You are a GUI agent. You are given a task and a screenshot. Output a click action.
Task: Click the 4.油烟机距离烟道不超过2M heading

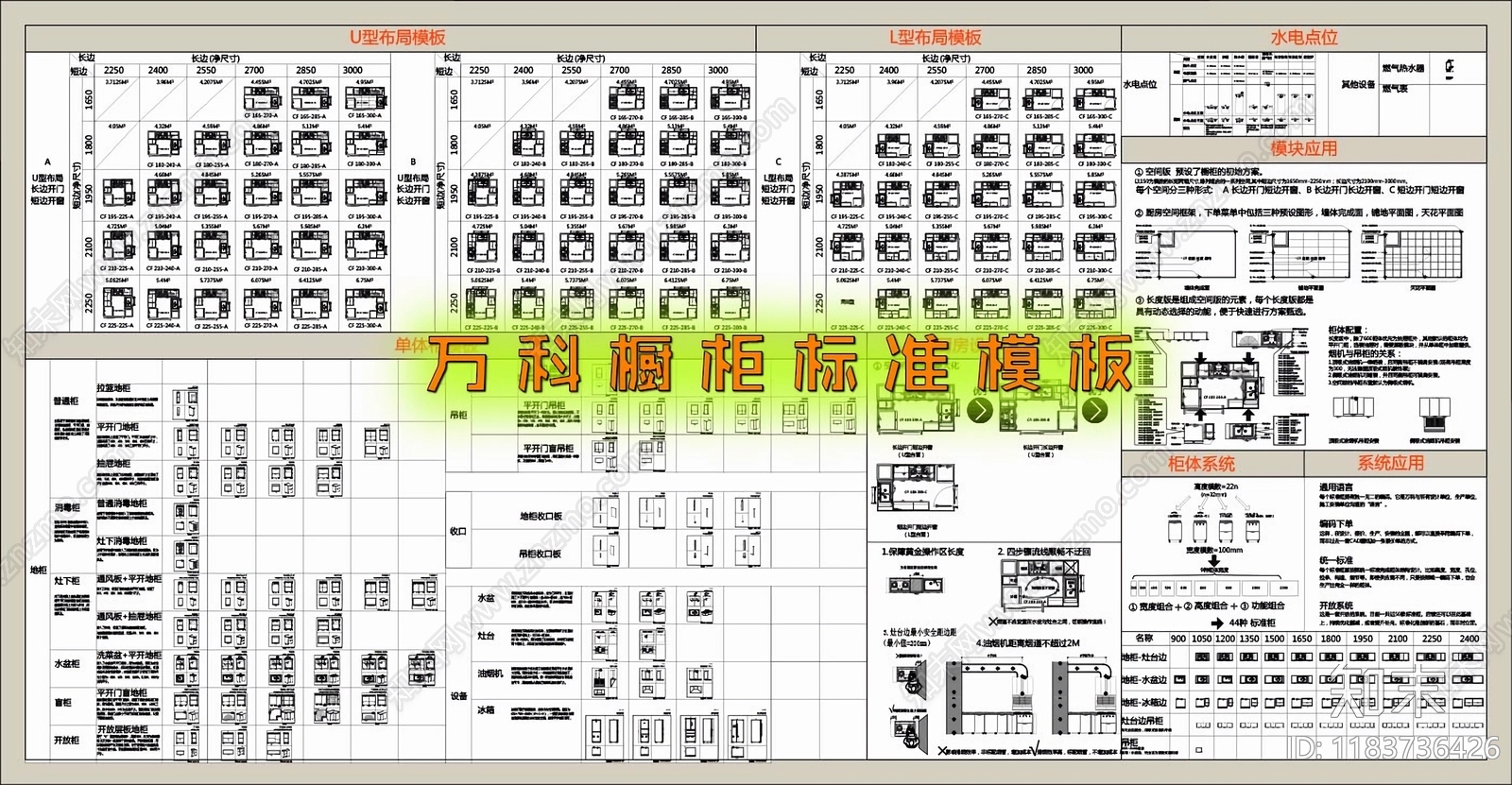1028,643
